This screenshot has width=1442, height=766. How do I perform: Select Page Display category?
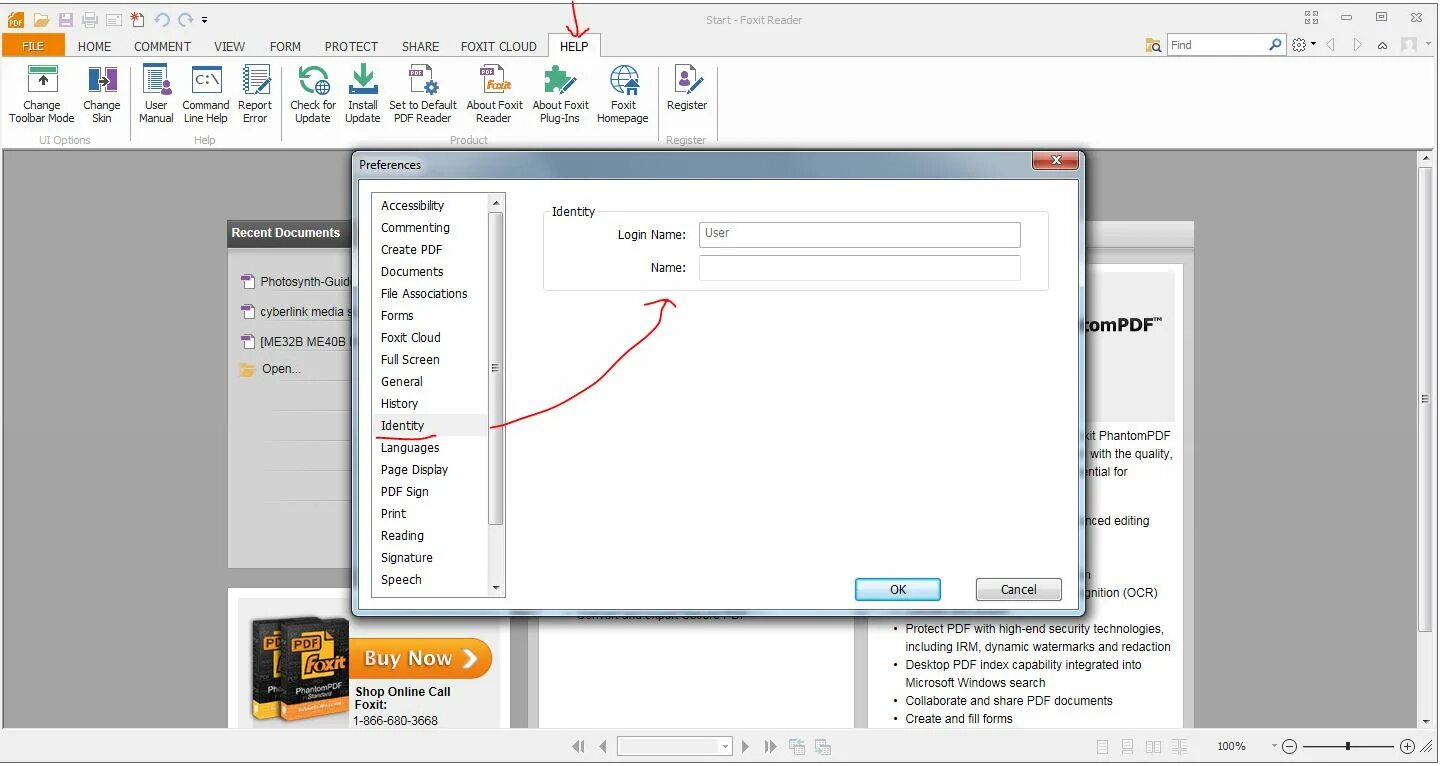coord(414,470)
